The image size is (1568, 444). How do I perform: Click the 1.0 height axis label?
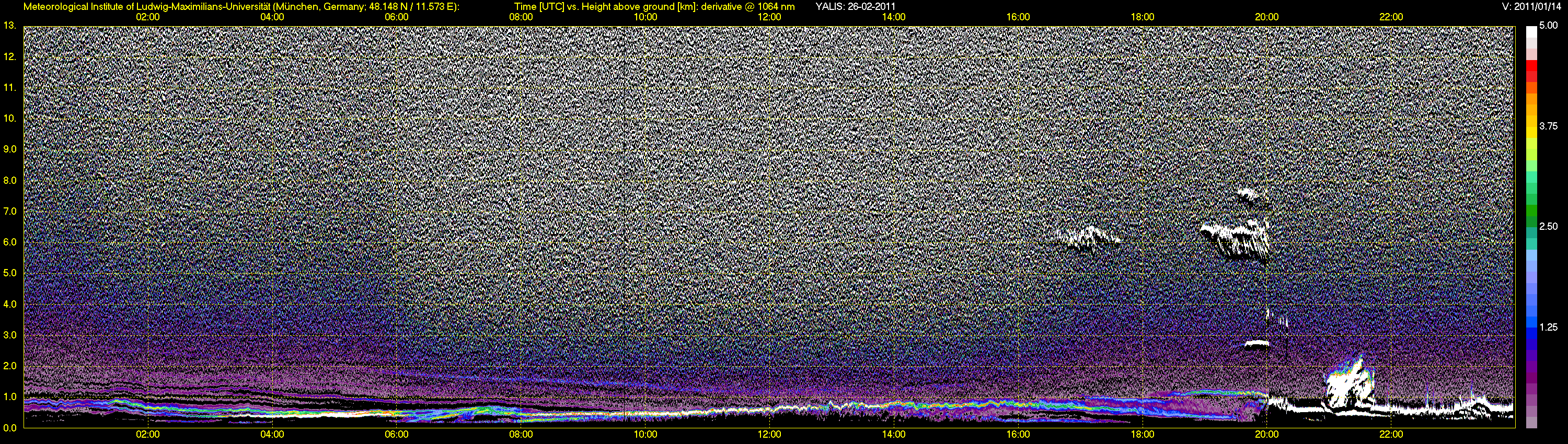point(10,396)
